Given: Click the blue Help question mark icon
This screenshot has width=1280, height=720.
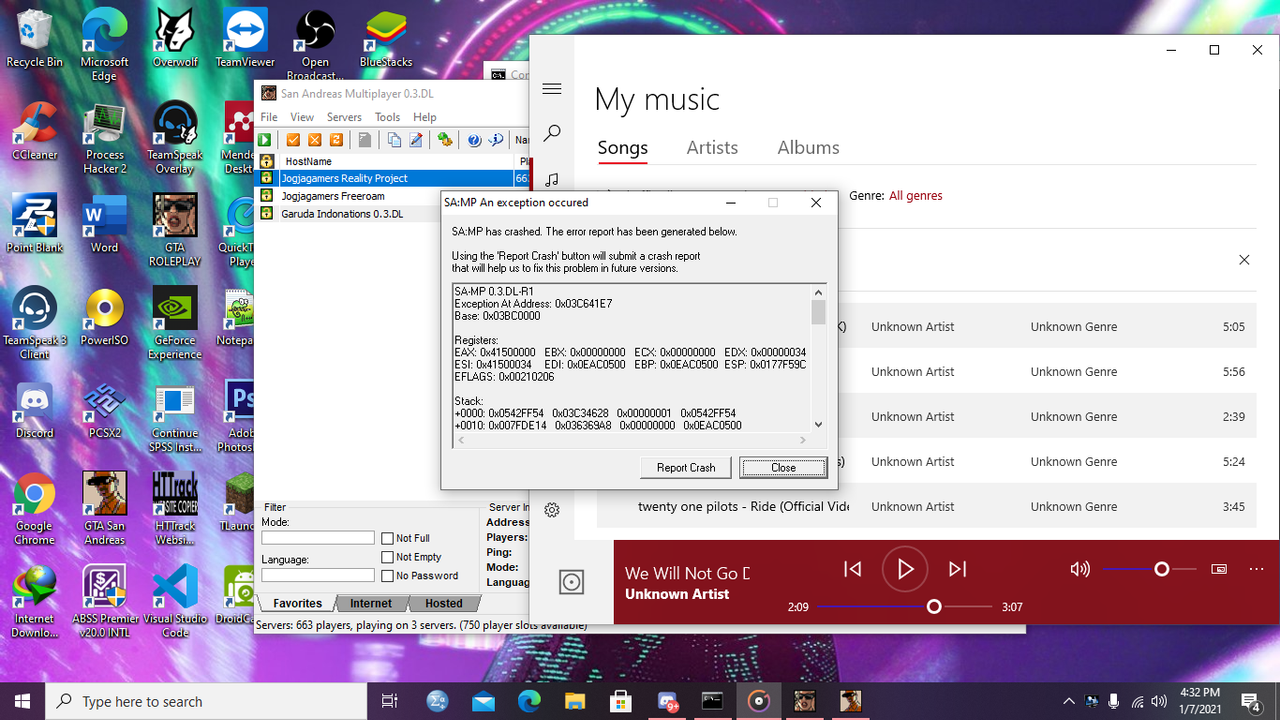Looking at the screenshot, I should (x=474, y=140).
